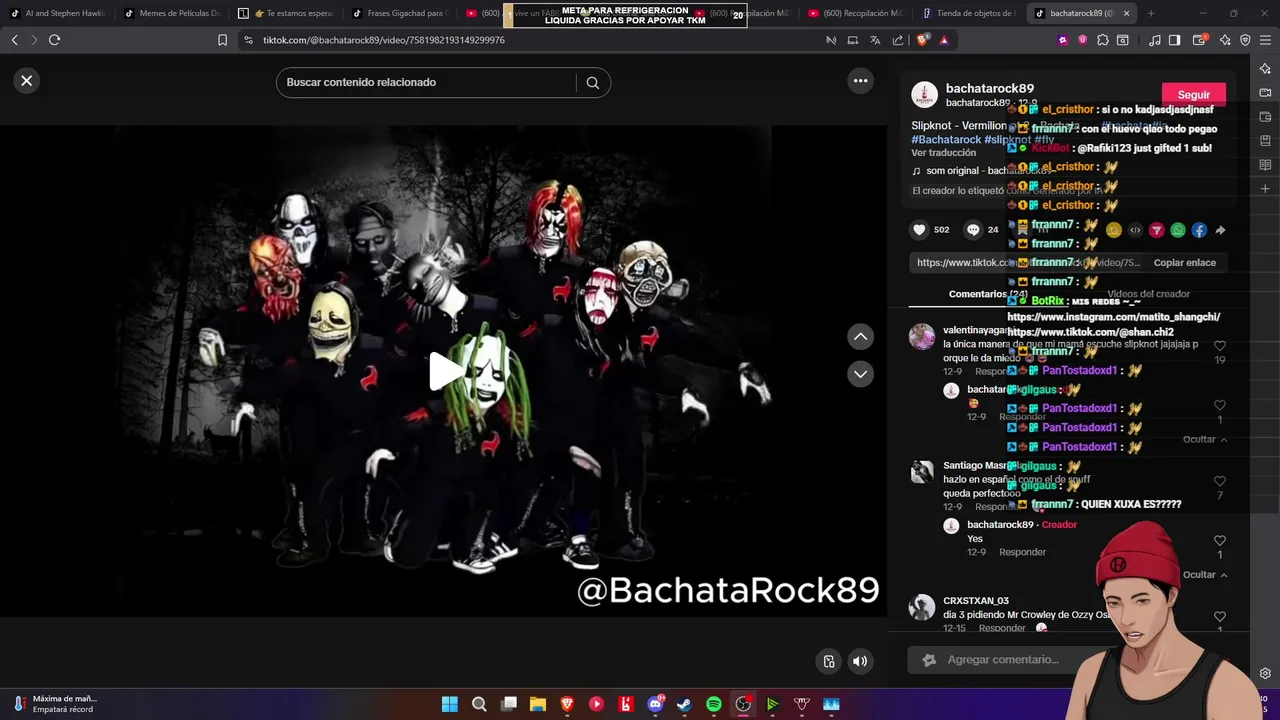Go back in browser
Viewport: 1280px width, 720px height.
14,40
